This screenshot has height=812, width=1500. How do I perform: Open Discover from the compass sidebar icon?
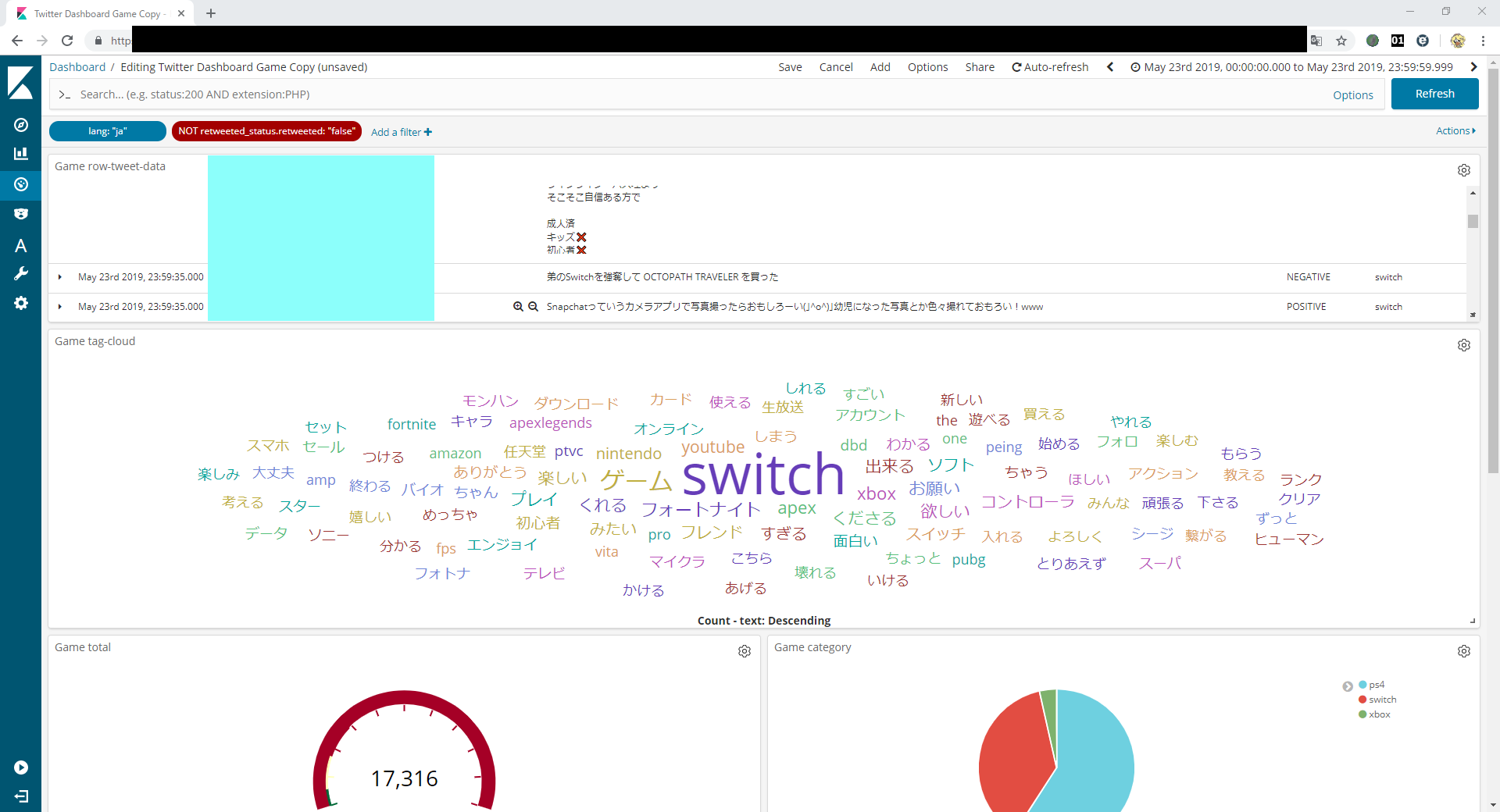(21, 125)
